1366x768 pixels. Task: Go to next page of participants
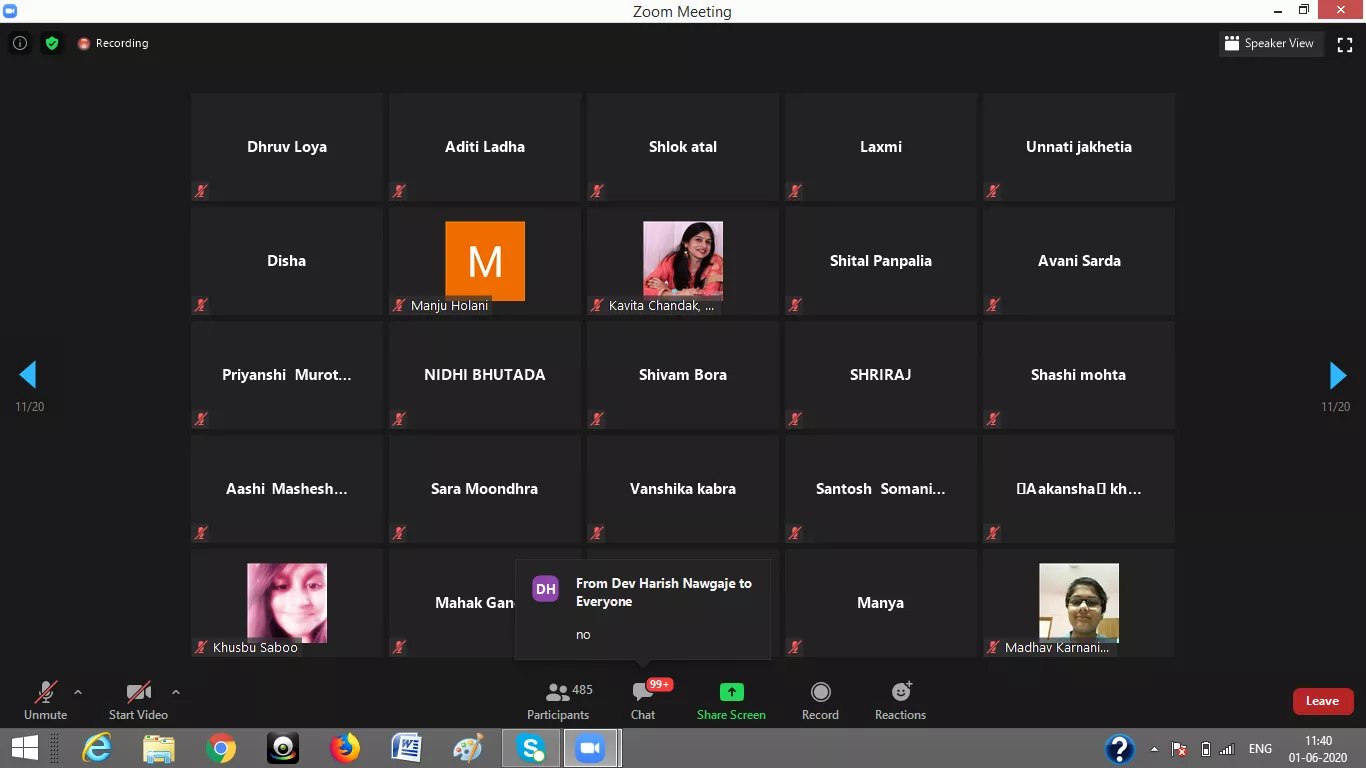(x=1337, y=375)
